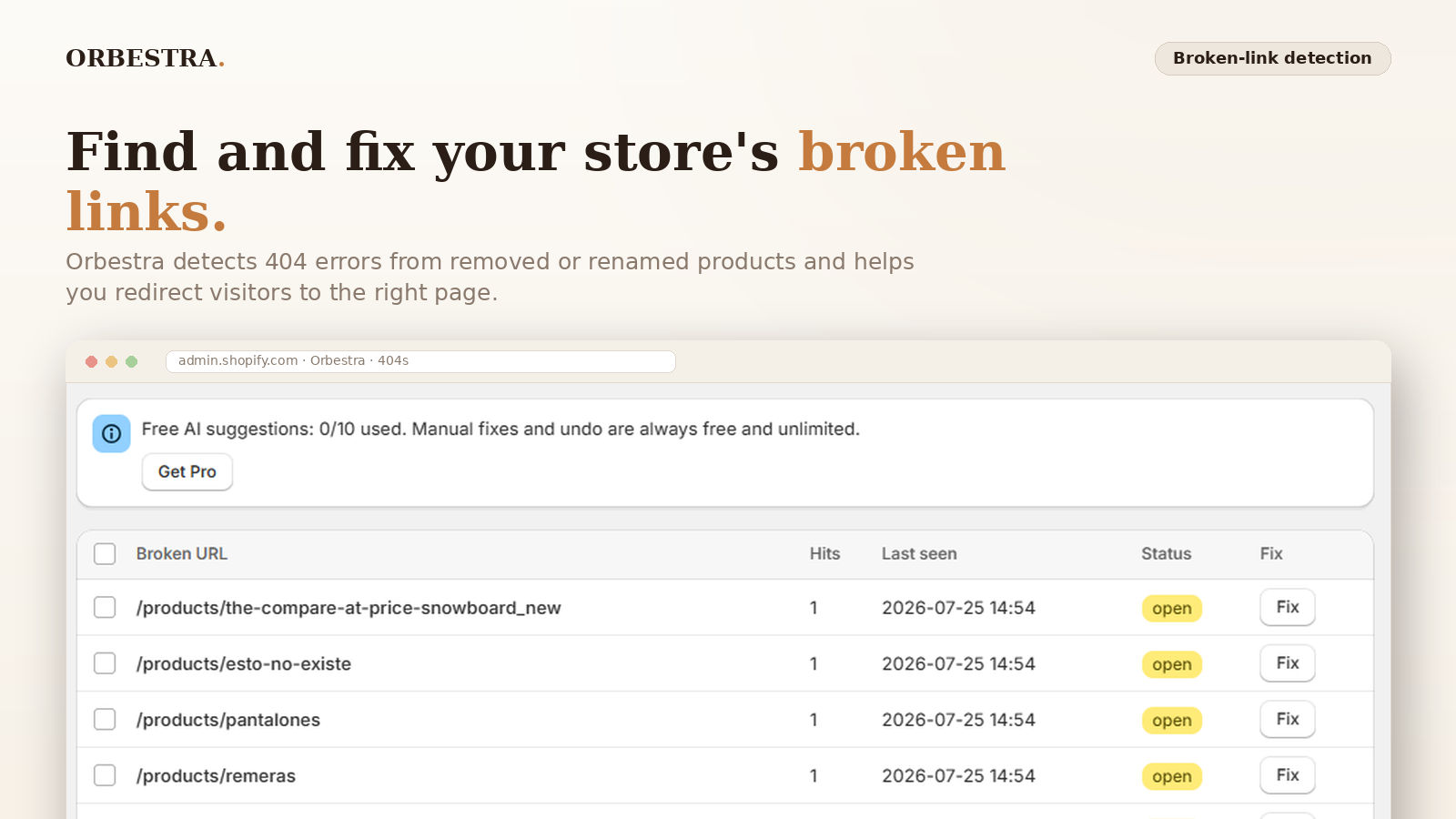1456x819 pixels.
Task: Toggle the select-all checkbox in table header
Action: 105,553
